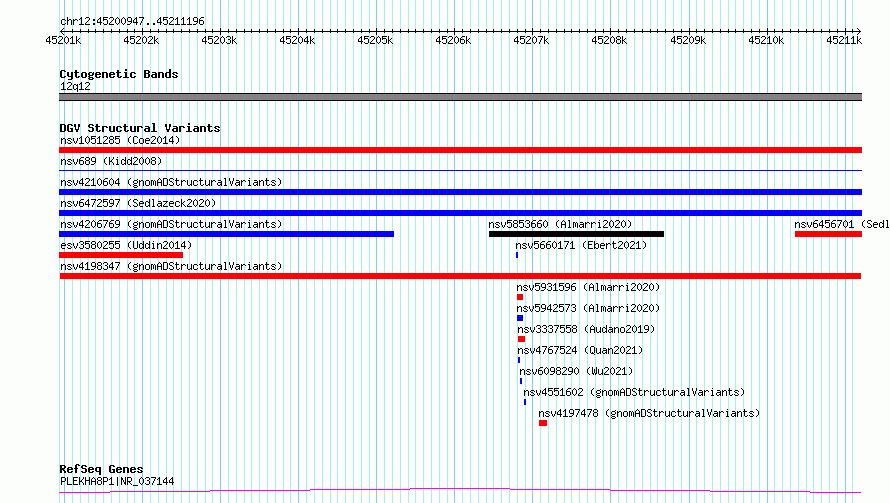Click the nsv5931596 (Almarri2020) label
Image resolution: width=890 pixels, height=503 pixels.
pos(588,287)
